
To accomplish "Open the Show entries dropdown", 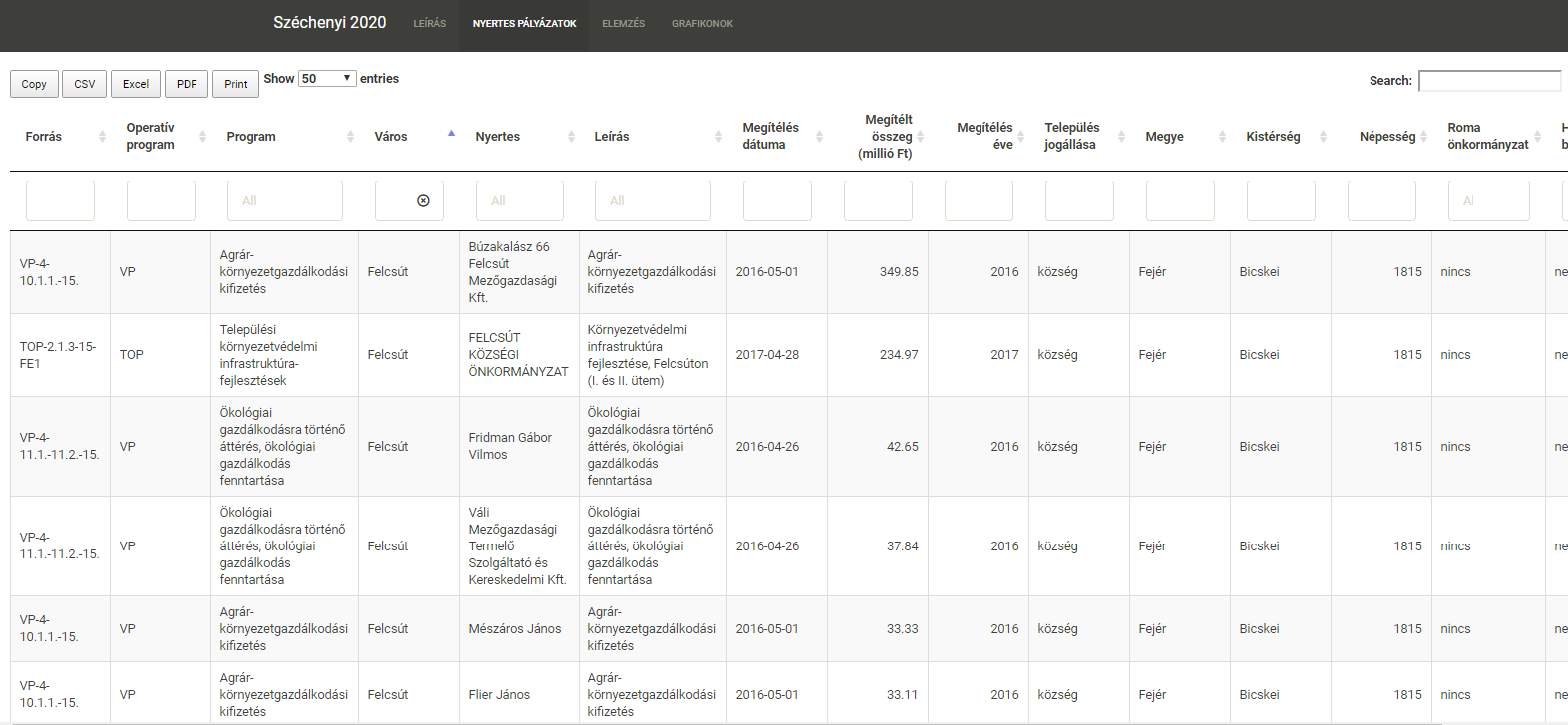I will pos(327,79).
